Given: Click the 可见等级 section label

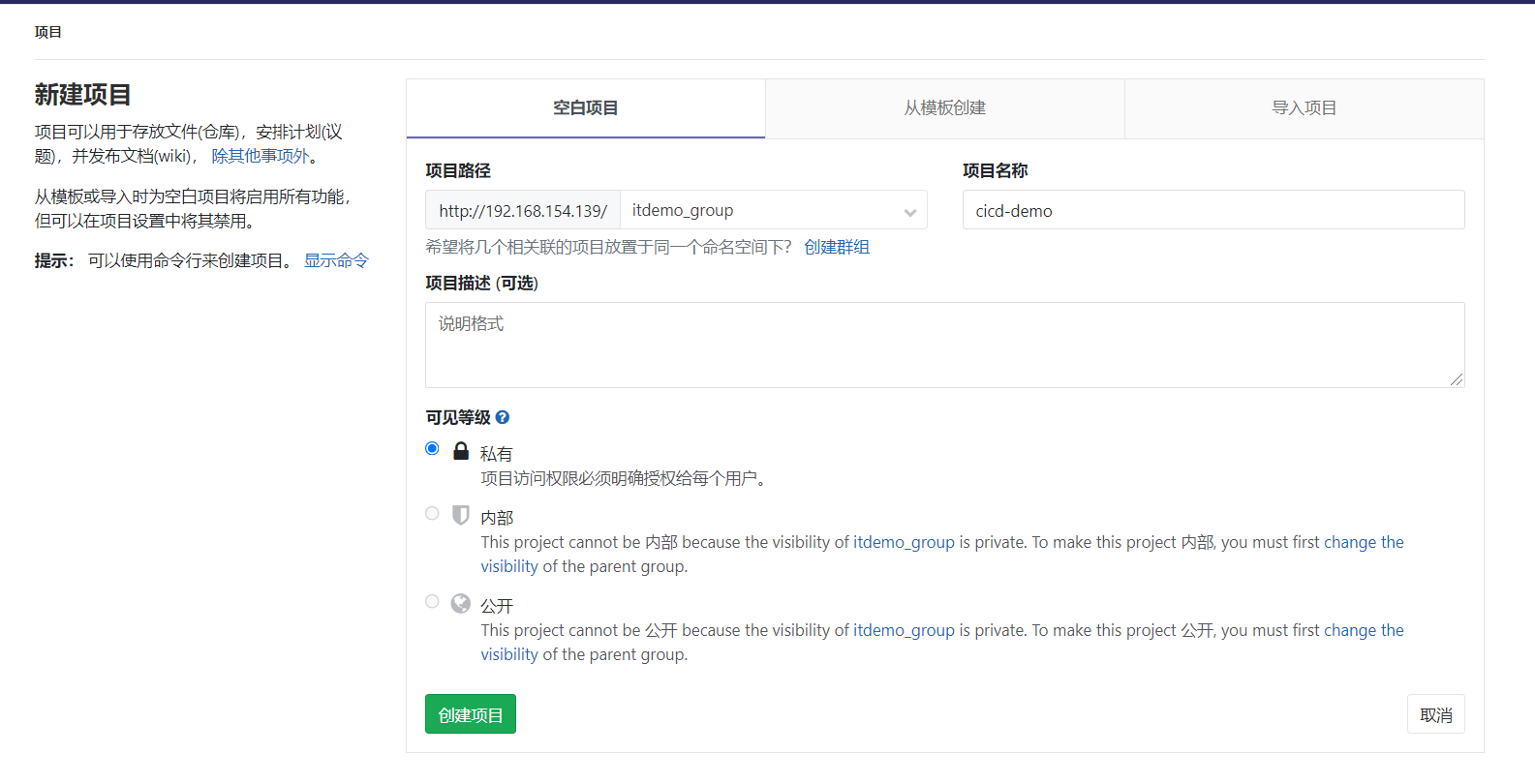Looking at the screenshot, I should (x=458, y=417).
